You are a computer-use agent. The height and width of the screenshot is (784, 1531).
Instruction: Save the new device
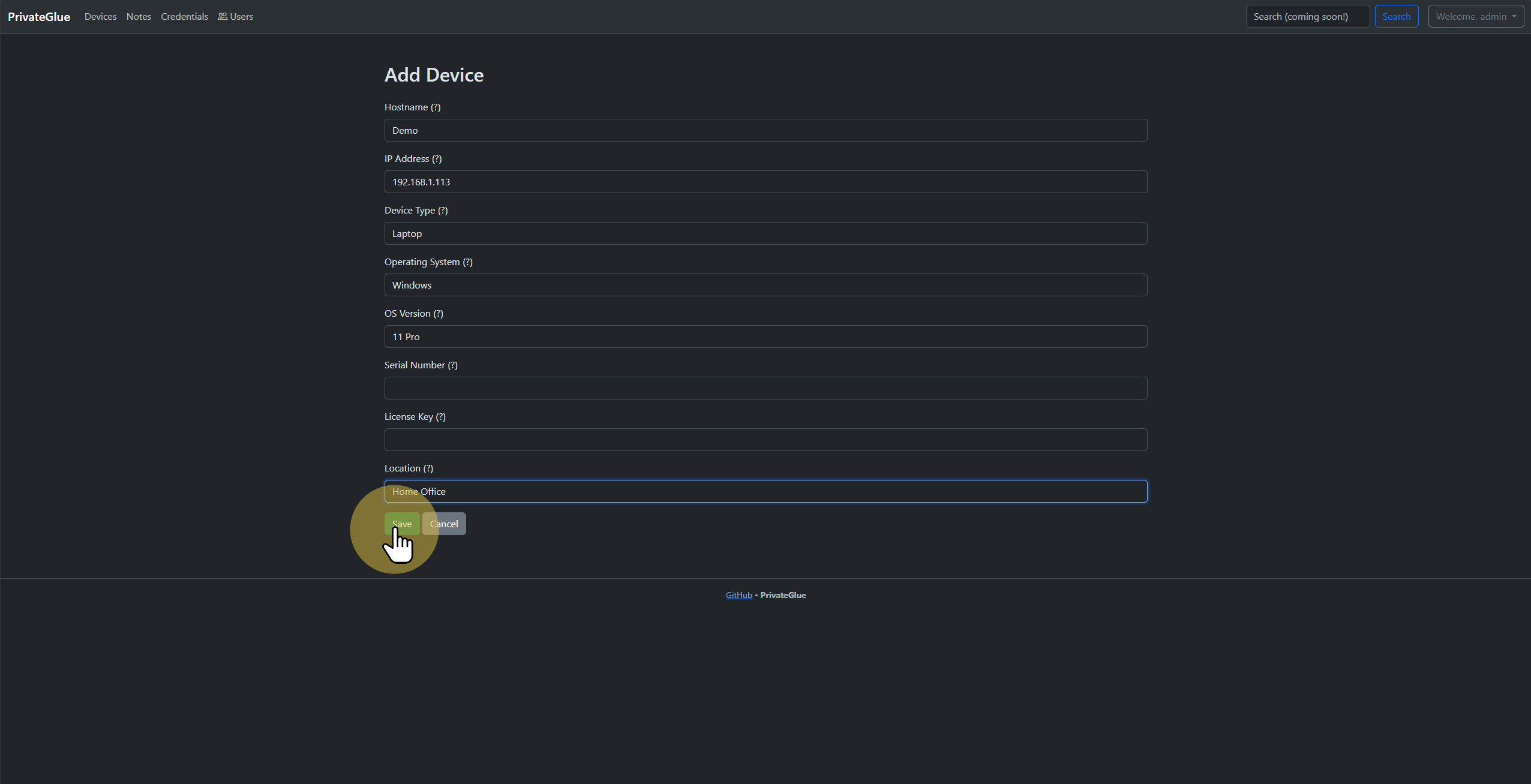click(402, 524)
